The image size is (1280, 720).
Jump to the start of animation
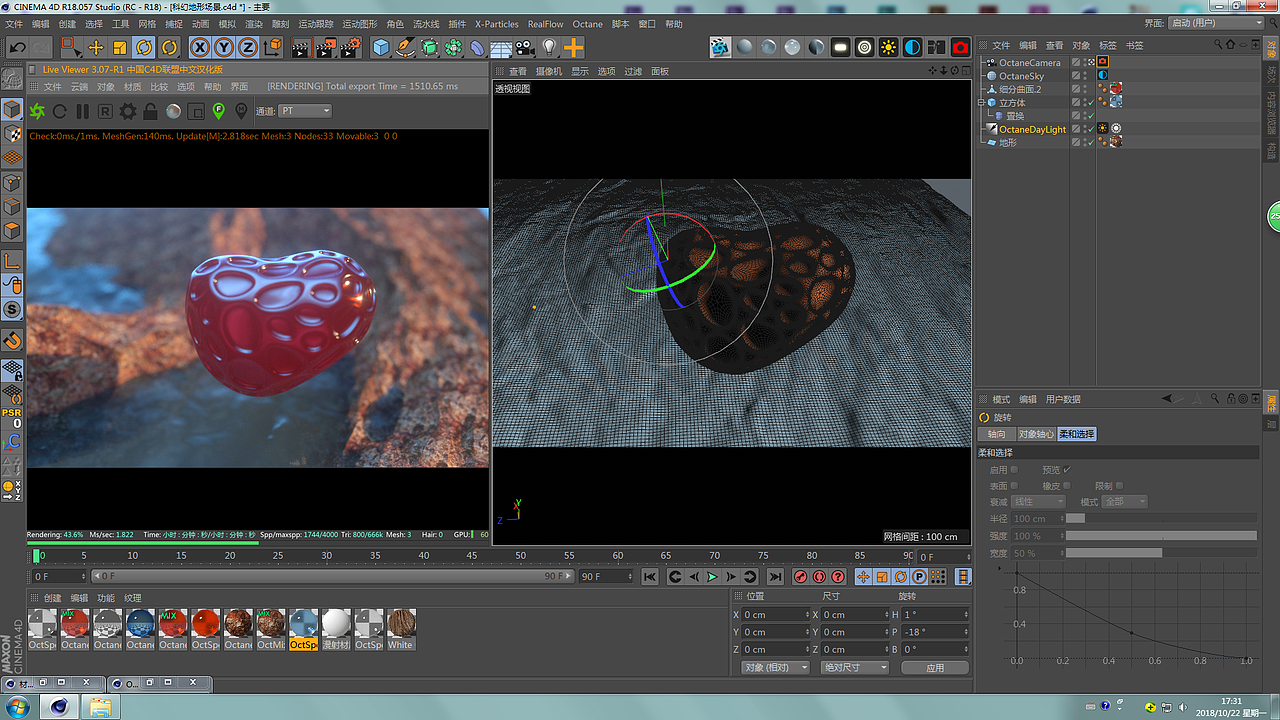pyautogui.click(x=650, y=576)
